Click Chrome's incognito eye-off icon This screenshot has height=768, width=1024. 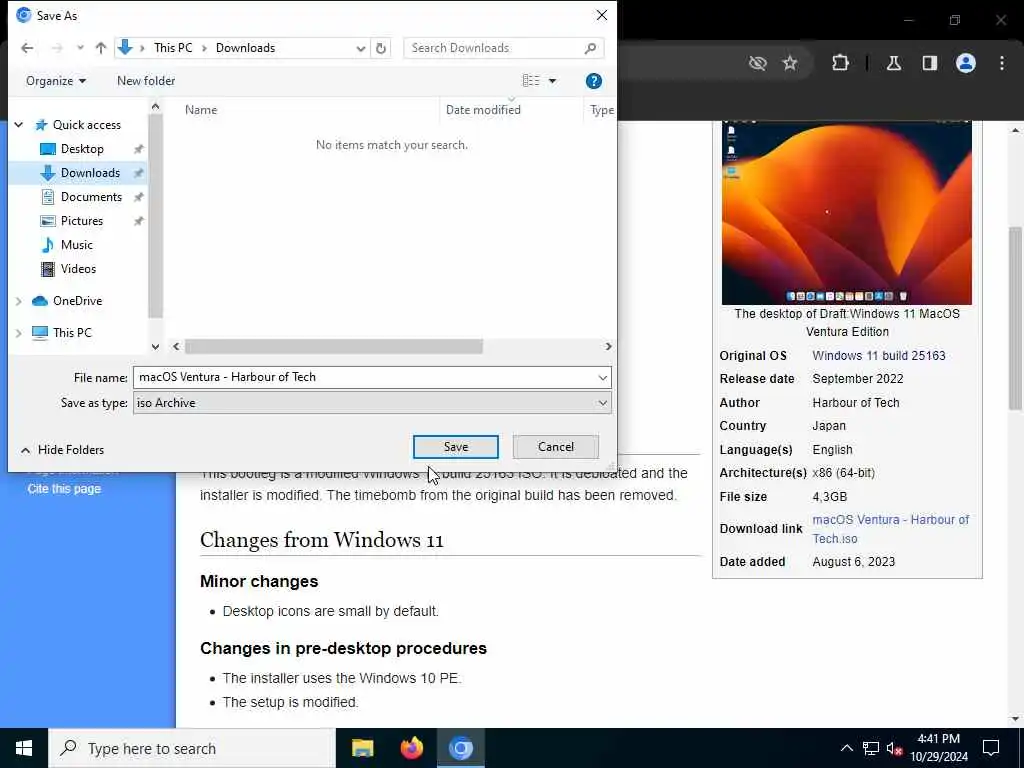(758, 63)
